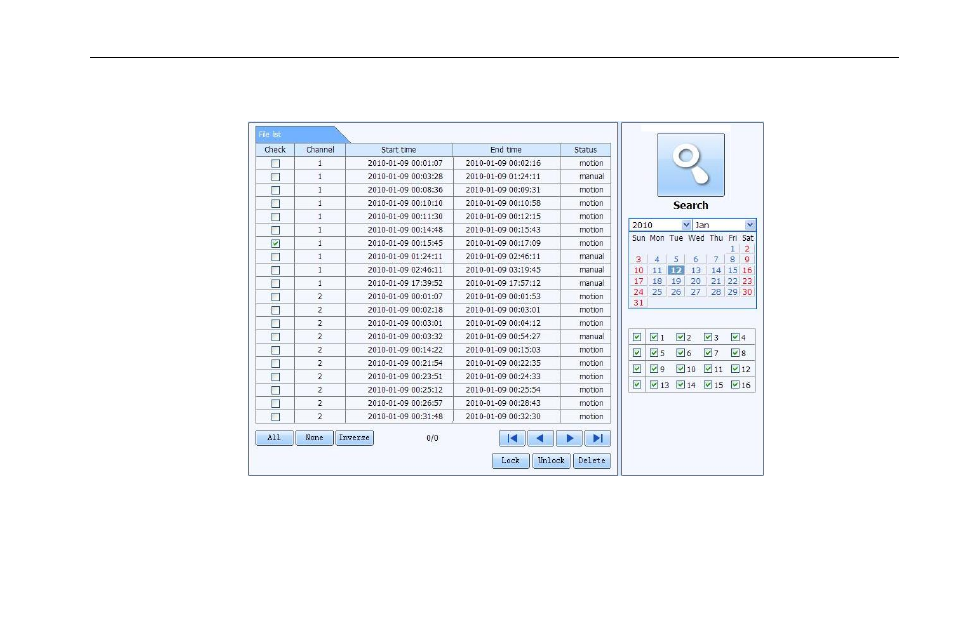Click end time 2010-01-09 01:24:11
The width and height of the screenshot is (955, 636).
[x=503, y=177]
